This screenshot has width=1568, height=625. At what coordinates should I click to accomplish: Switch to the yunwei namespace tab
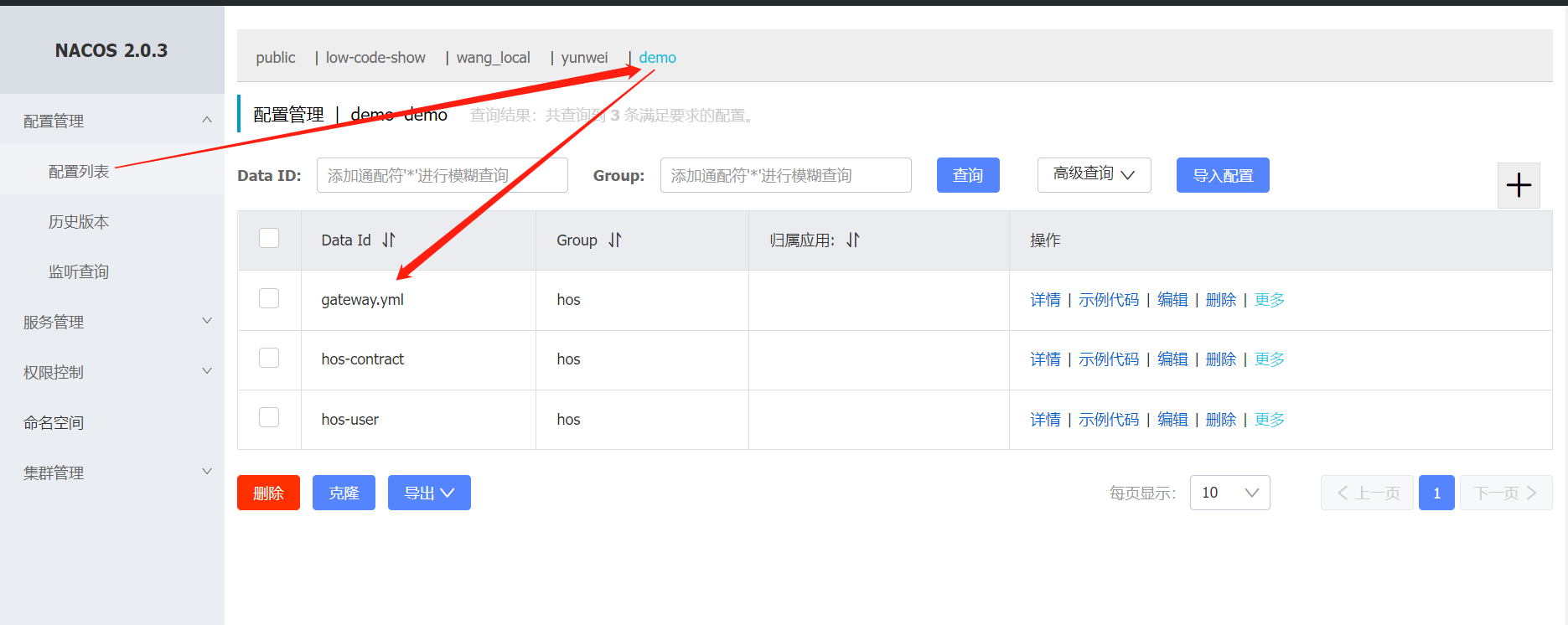(584, 58)
